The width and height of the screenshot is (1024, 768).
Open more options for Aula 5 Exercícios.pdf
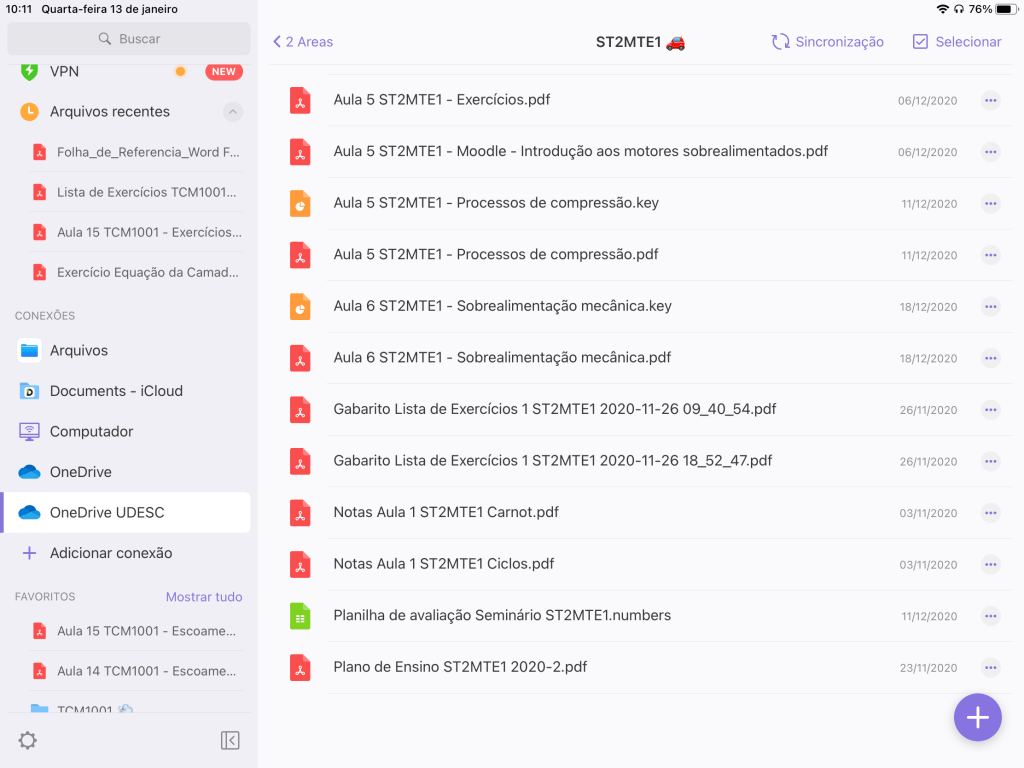pos(990,100)
